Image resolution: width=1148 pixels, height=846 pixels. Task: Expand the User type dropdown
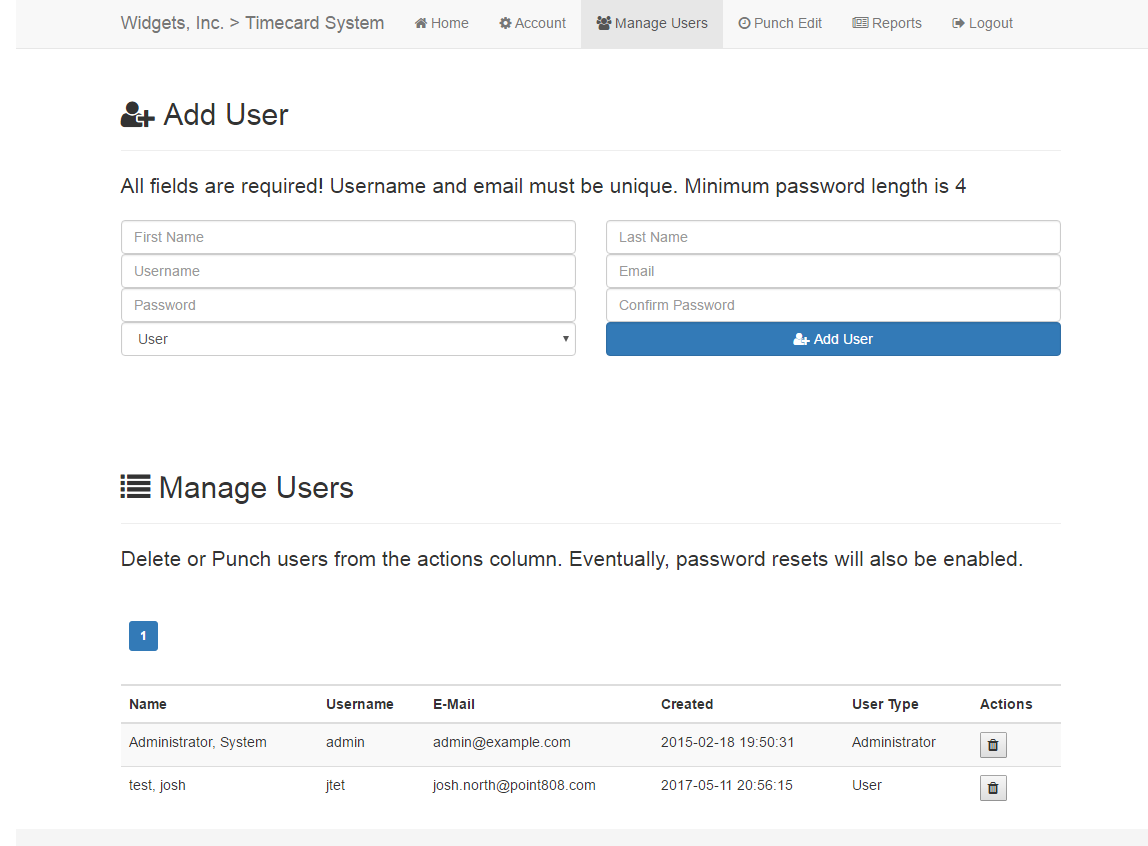point(348,339)
